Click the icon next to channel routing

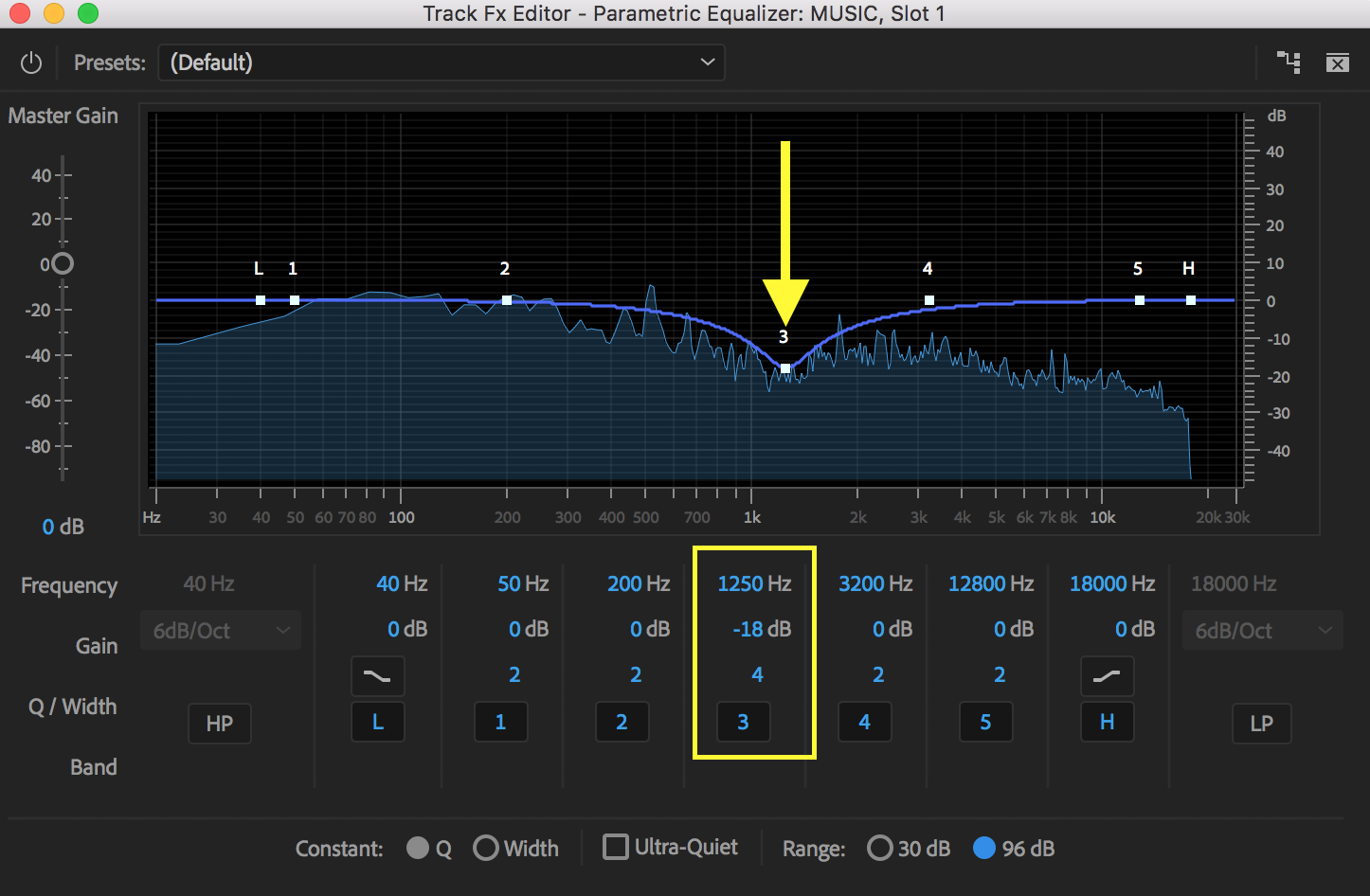click(x=1338, y=63)
